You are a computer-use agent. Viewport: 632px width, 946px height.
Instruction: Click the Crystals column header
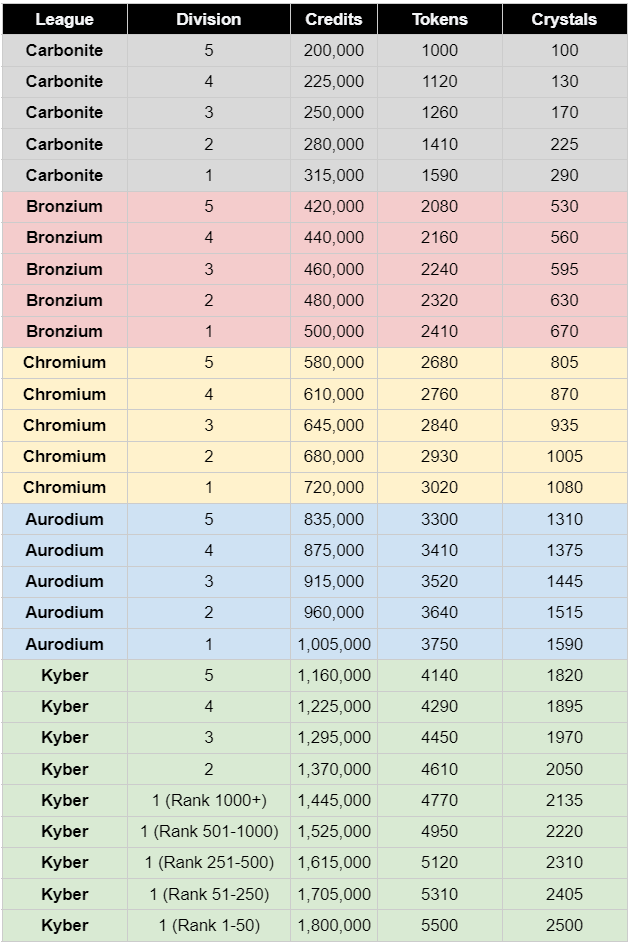point(564,19)
